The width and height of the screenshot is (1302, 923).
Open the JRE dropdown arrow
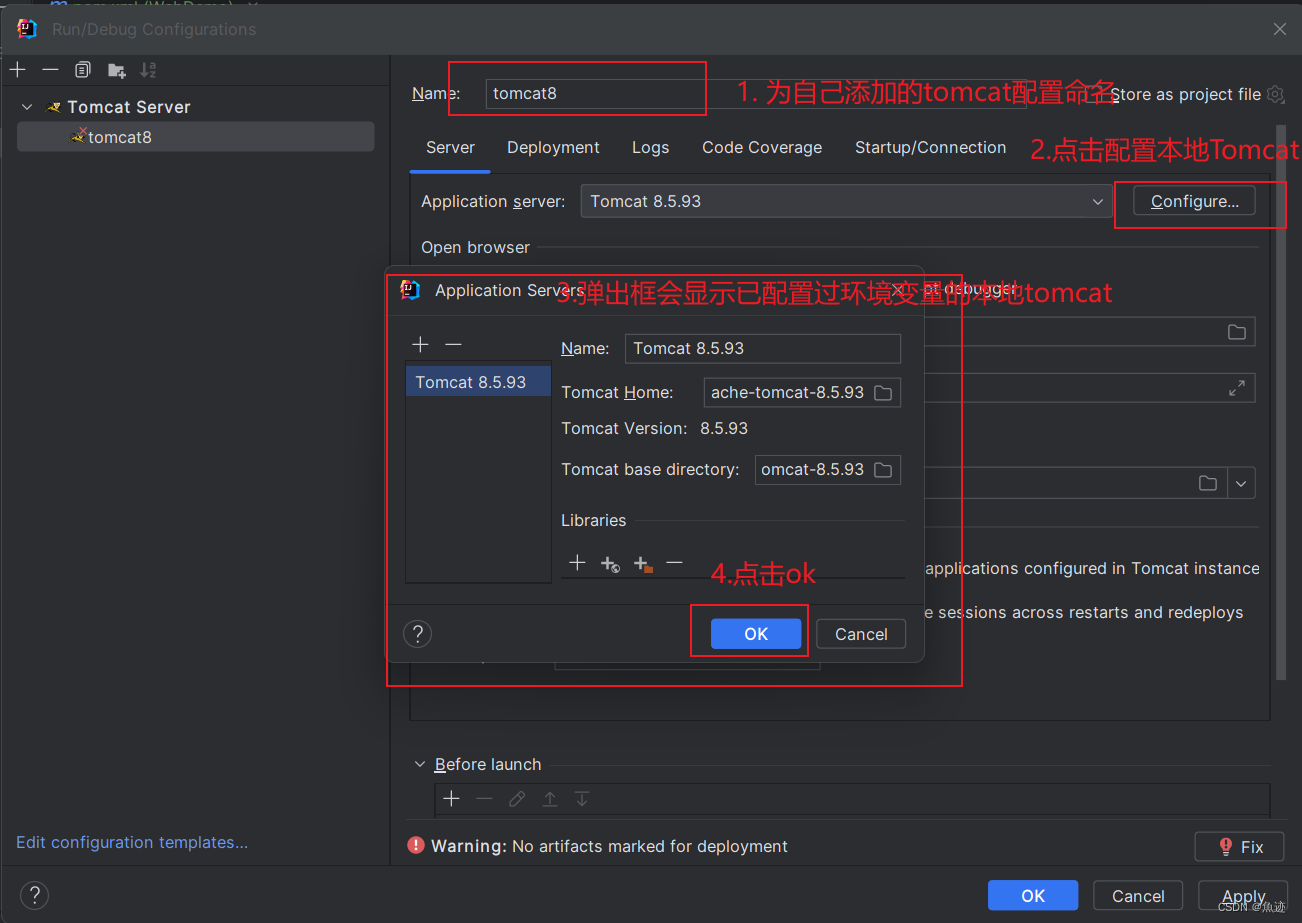(x=1241, y=483)
